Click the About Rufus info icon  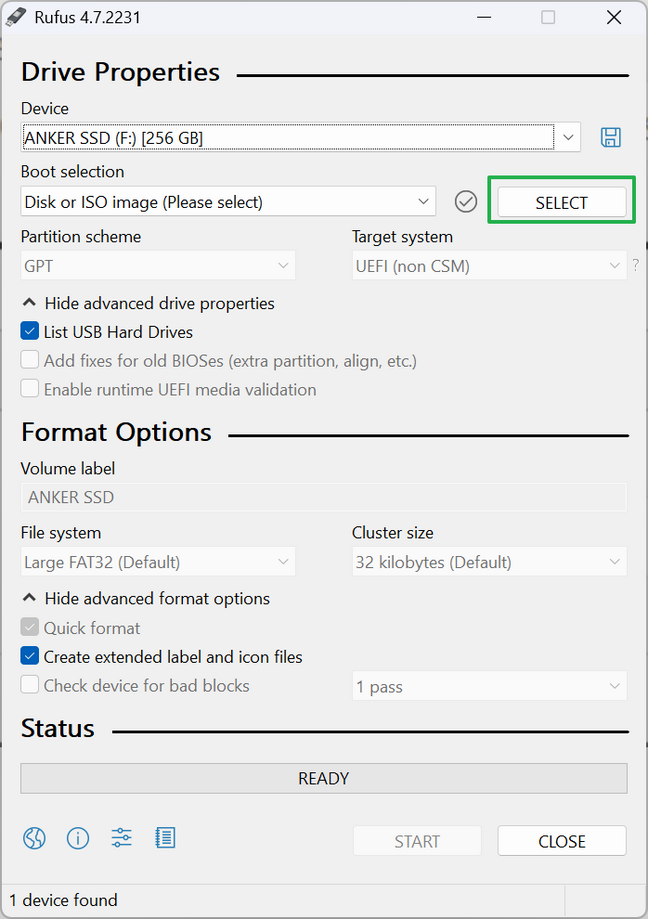pos(77,838)
